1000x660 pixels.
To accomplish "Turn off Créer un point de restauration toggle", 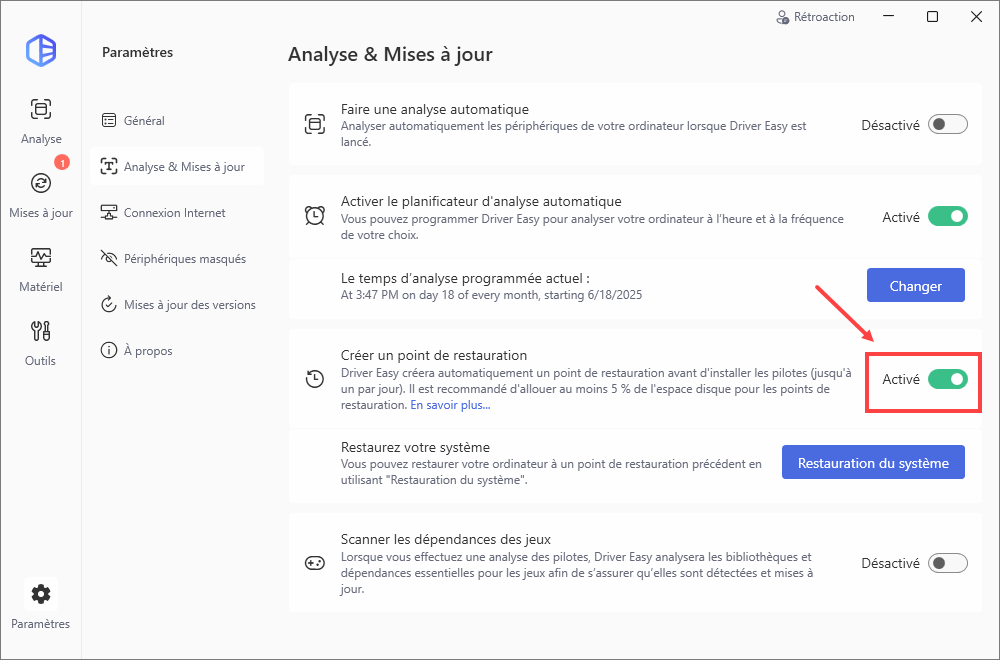I will [x=948, y=379].
